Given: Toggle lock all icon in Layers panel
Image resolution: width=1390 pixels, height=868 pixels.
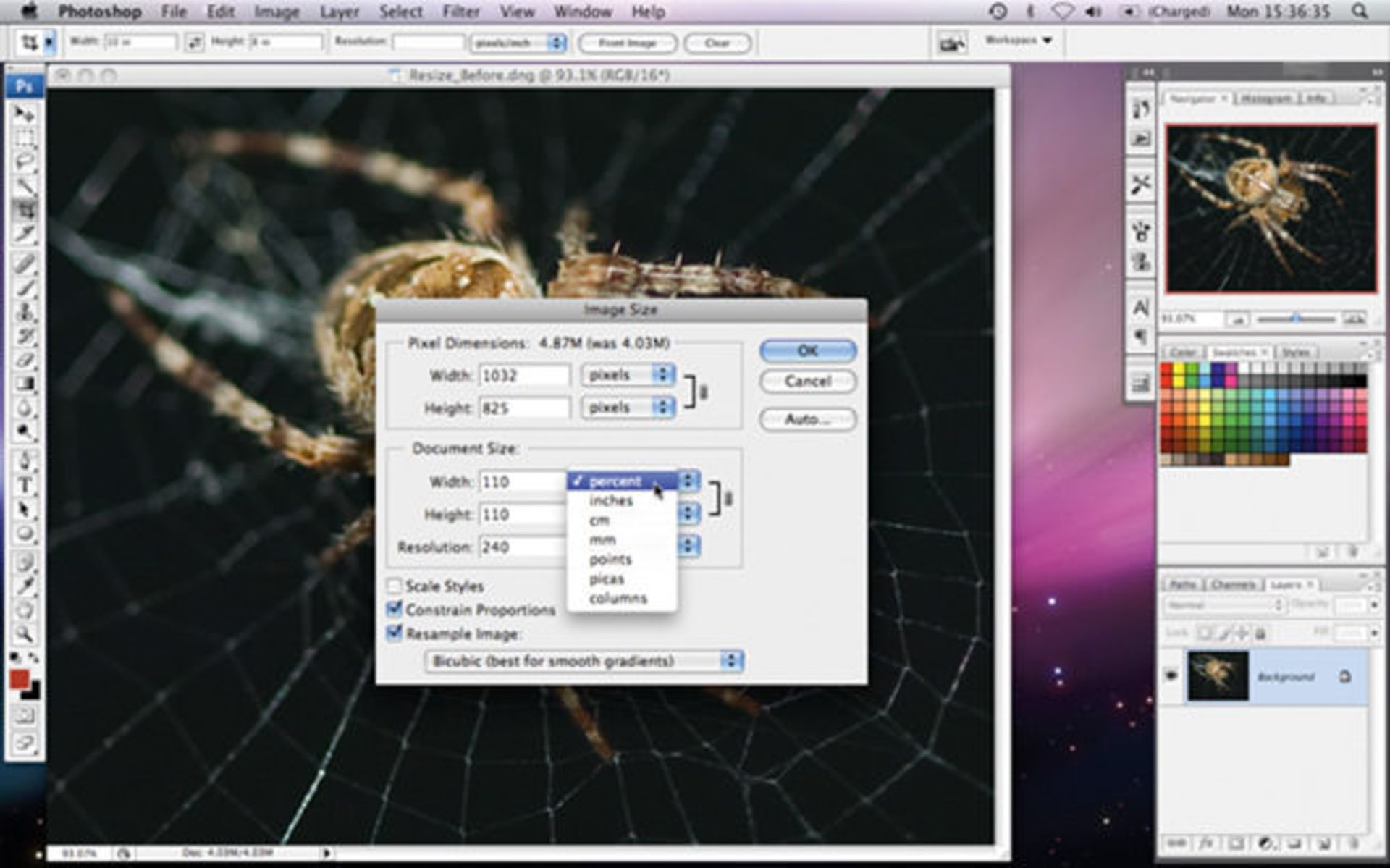Looking at the screenshot, I should tap(1260, 633).
